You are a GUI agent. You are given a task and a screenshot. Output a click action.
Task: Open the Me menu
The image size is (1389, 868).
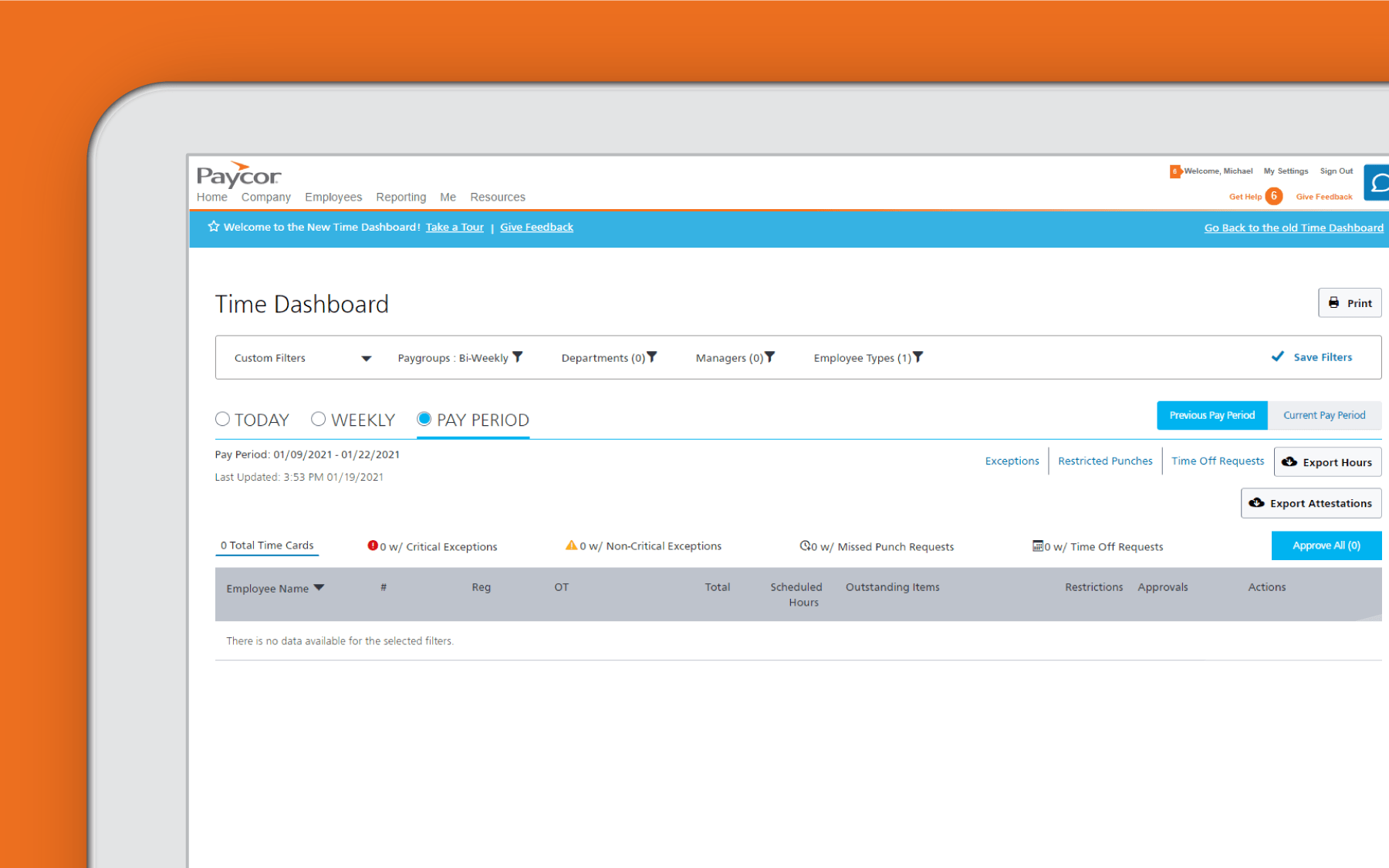point(448,197)
